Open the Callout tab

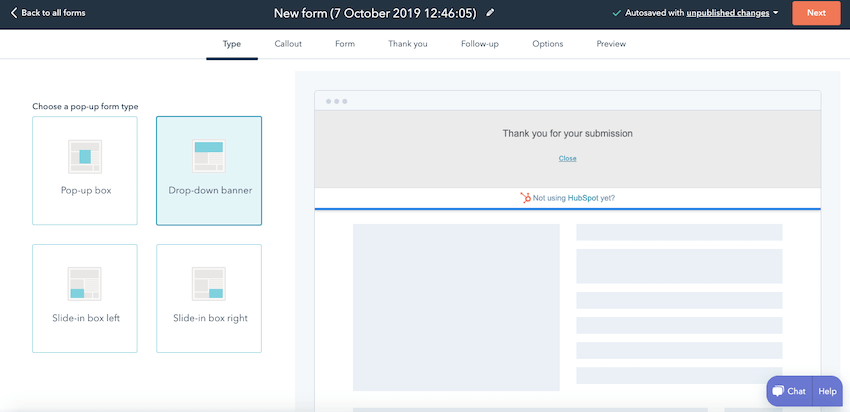[x=288, y=44]
